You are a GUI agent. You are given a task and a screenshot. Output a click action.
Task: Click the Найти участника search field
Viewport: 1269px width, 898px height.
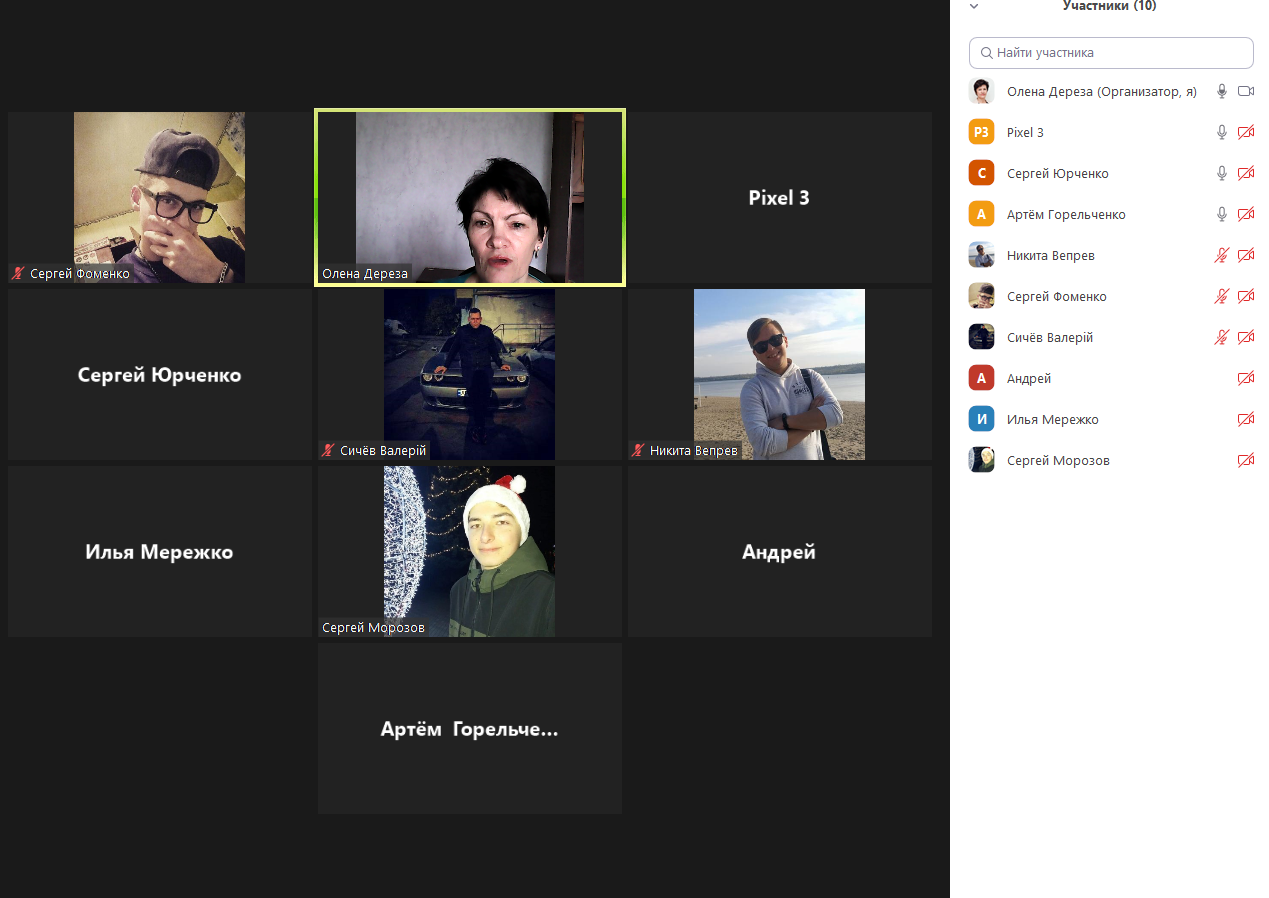click(1111, 53)
